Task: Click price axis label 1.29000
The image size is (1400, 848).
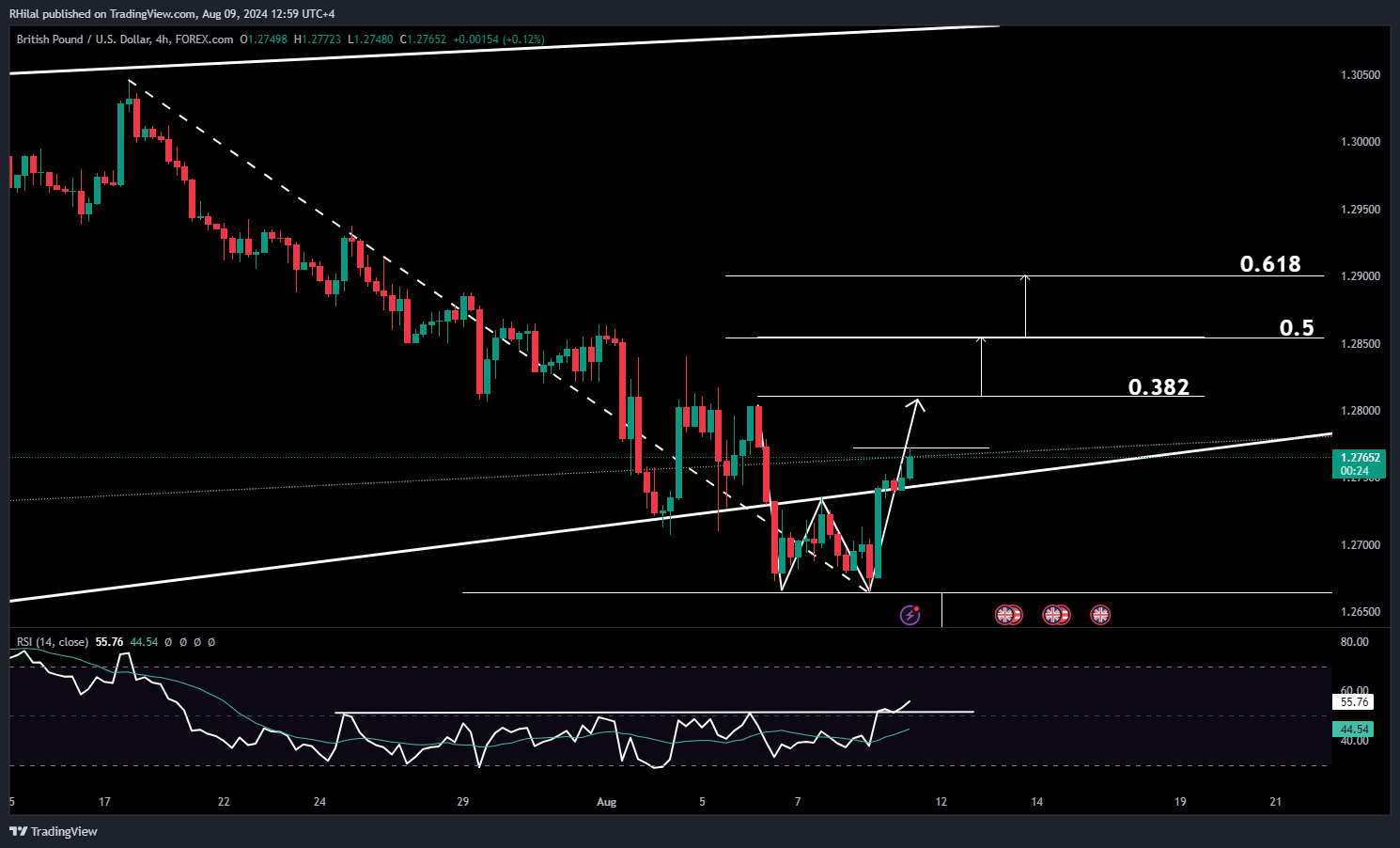Action: (x=1361, y=276)
